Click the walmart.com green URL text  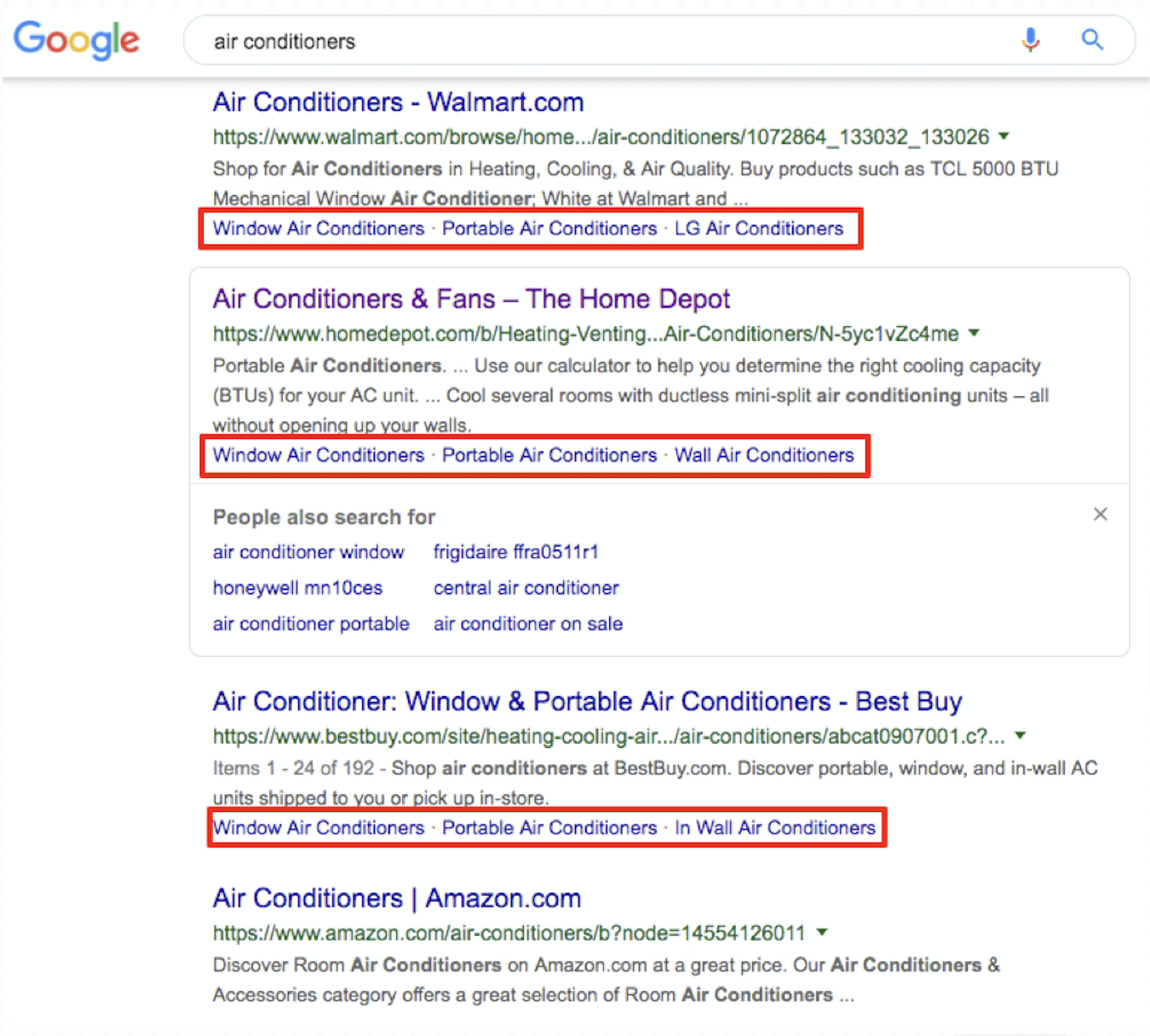point(601,137)
